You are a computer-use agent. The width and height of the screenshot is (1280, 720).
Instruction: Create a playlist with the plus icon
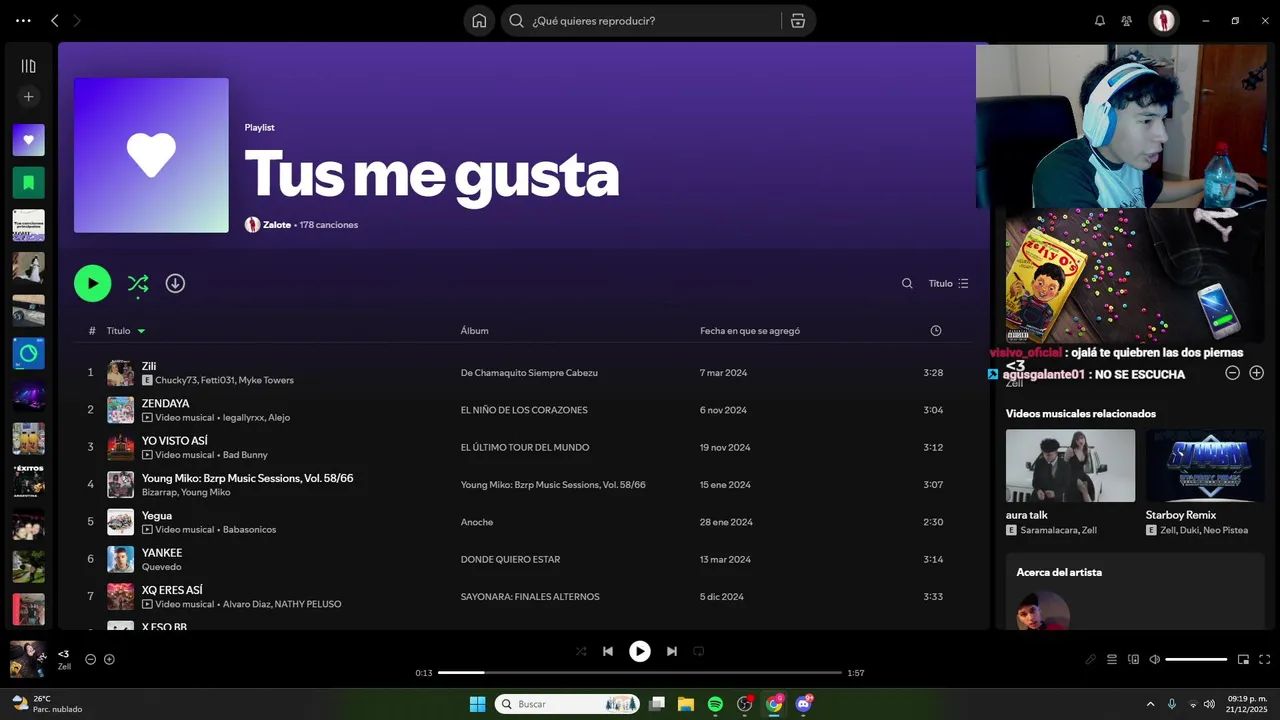(28, 97)
